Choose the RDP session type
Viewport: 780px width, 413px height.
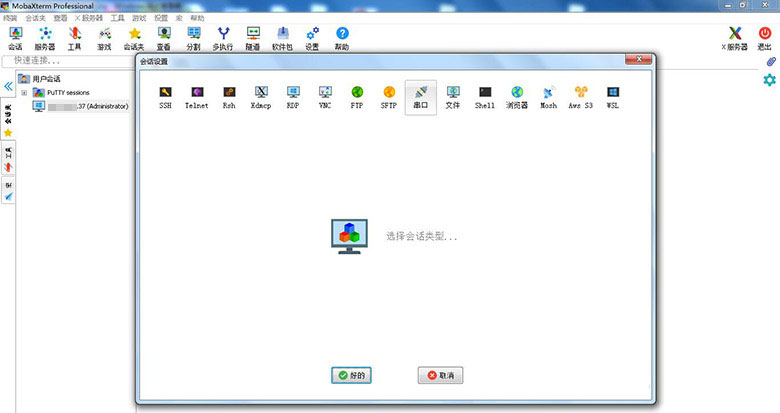pyautogui.click(x=293, y=98)
